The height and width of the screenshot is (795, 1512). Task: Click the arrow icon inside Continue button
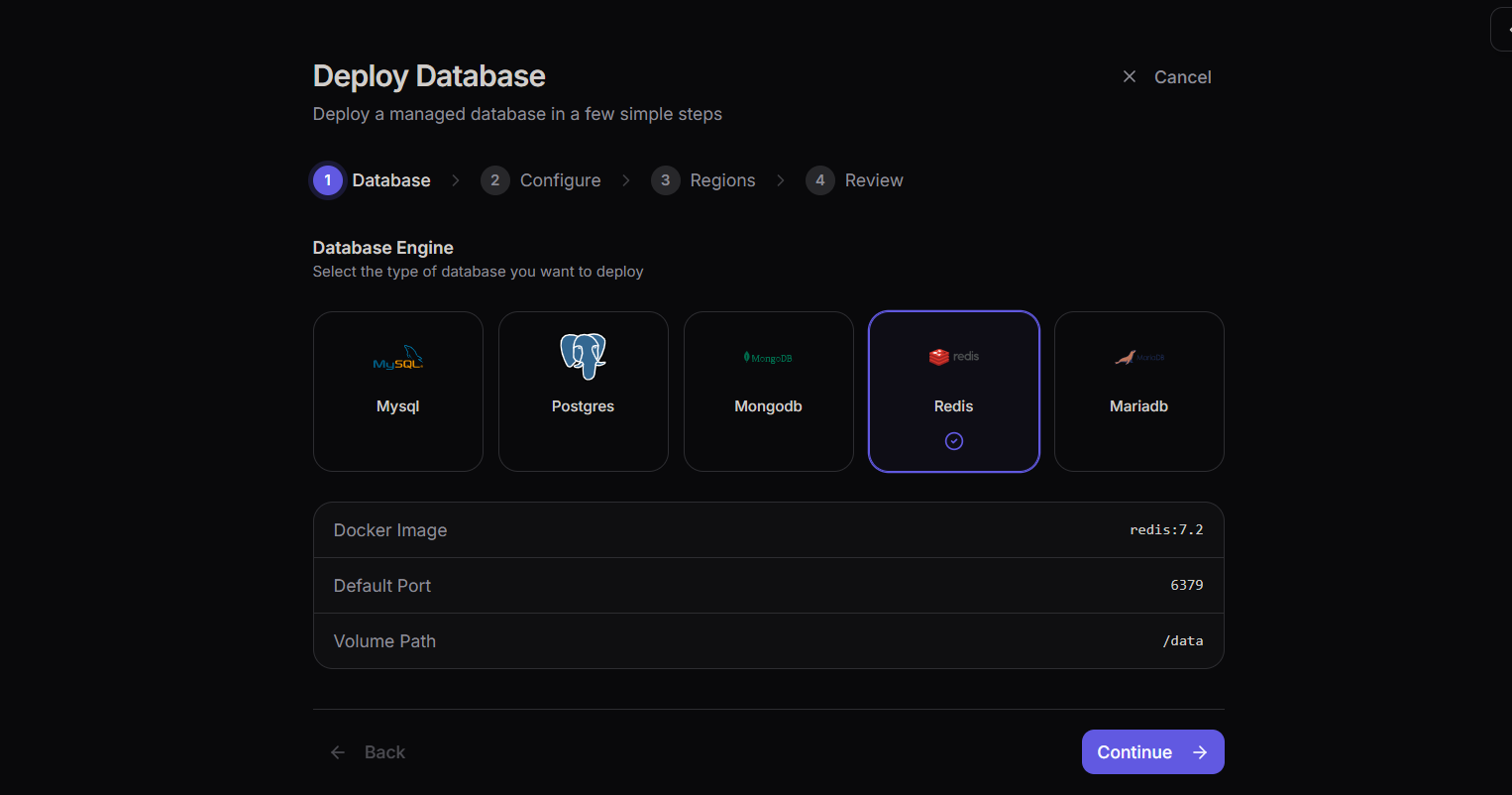pos(1199,751)
